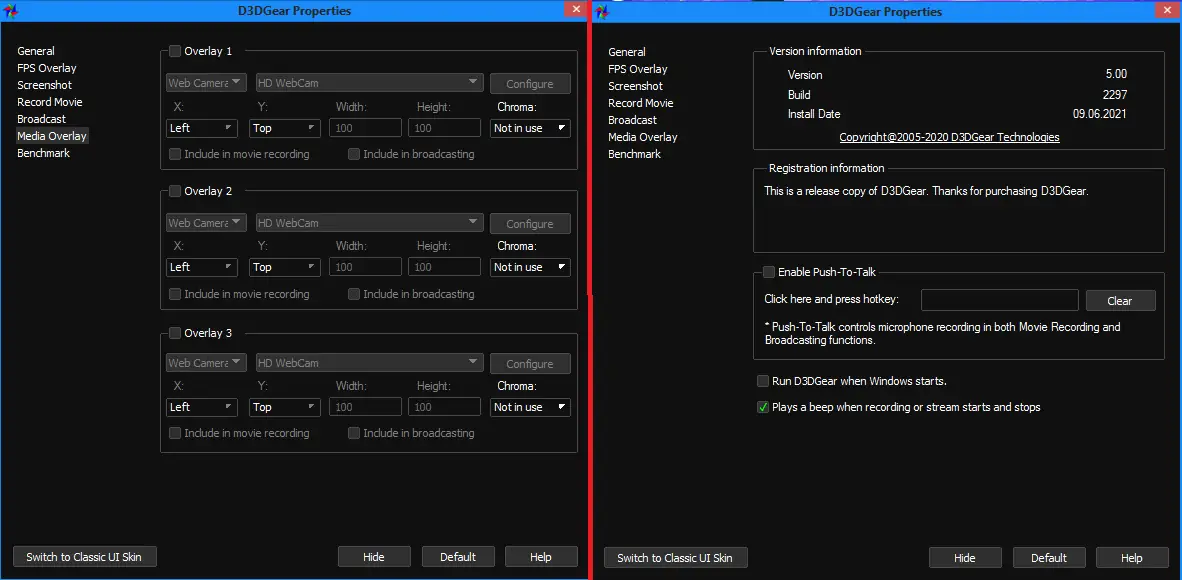The image size is (1182, 580).
Task: Select Media Overlay in right window sidebar
Action: (643, 137)
